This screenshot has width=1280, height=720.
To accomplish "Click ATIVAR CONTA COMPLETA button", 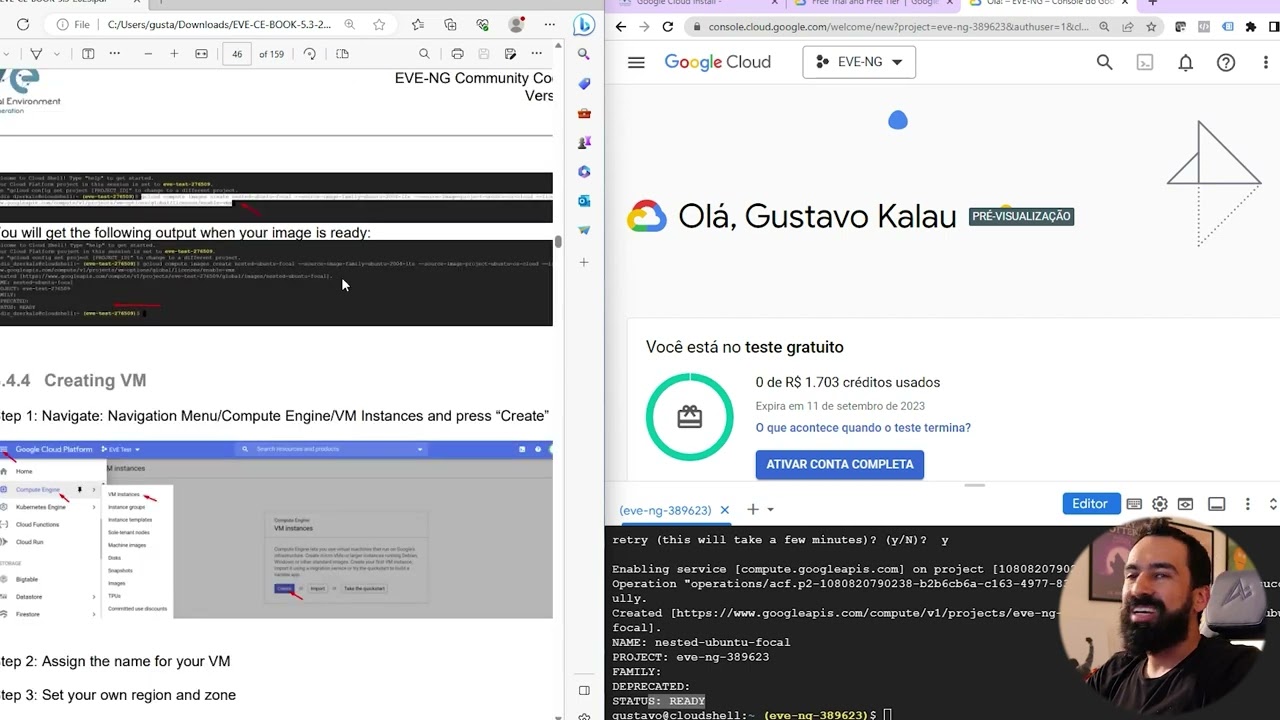I will (840, 464).
